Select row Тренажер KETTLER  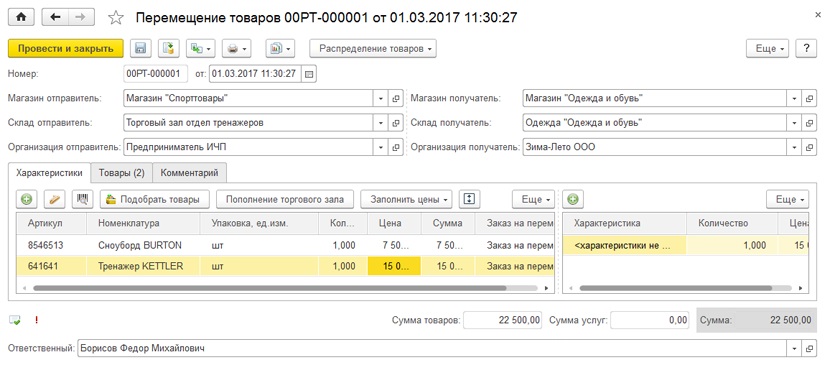coord(285,266)
